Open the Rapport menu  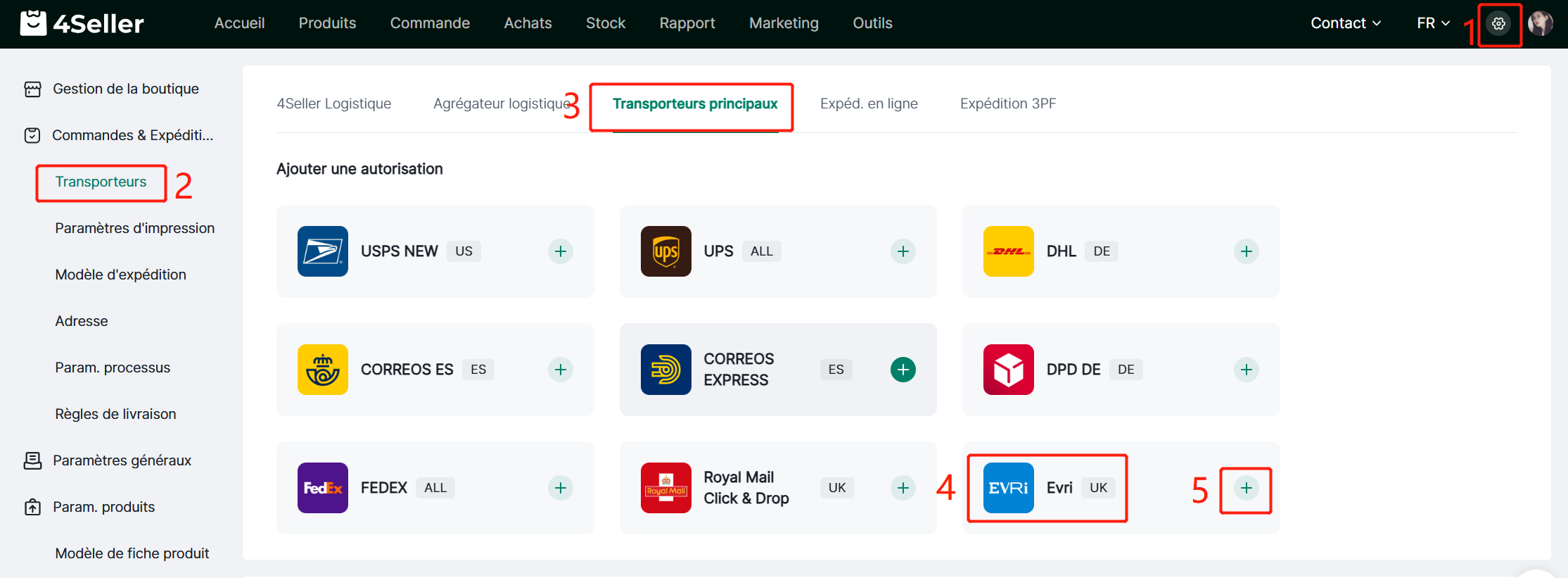[687, 23]
